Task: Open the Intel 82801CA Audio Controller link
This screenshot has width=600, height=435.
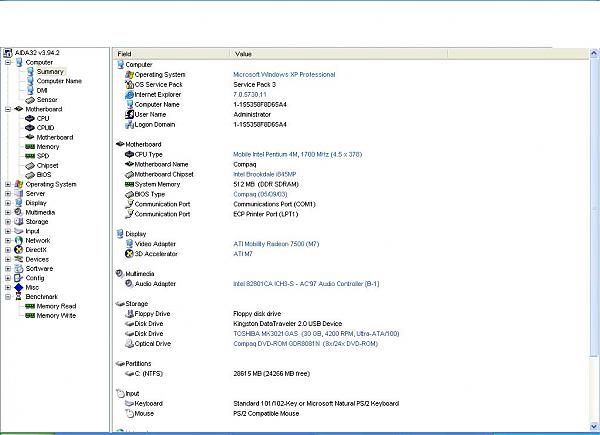Action: 306,283
